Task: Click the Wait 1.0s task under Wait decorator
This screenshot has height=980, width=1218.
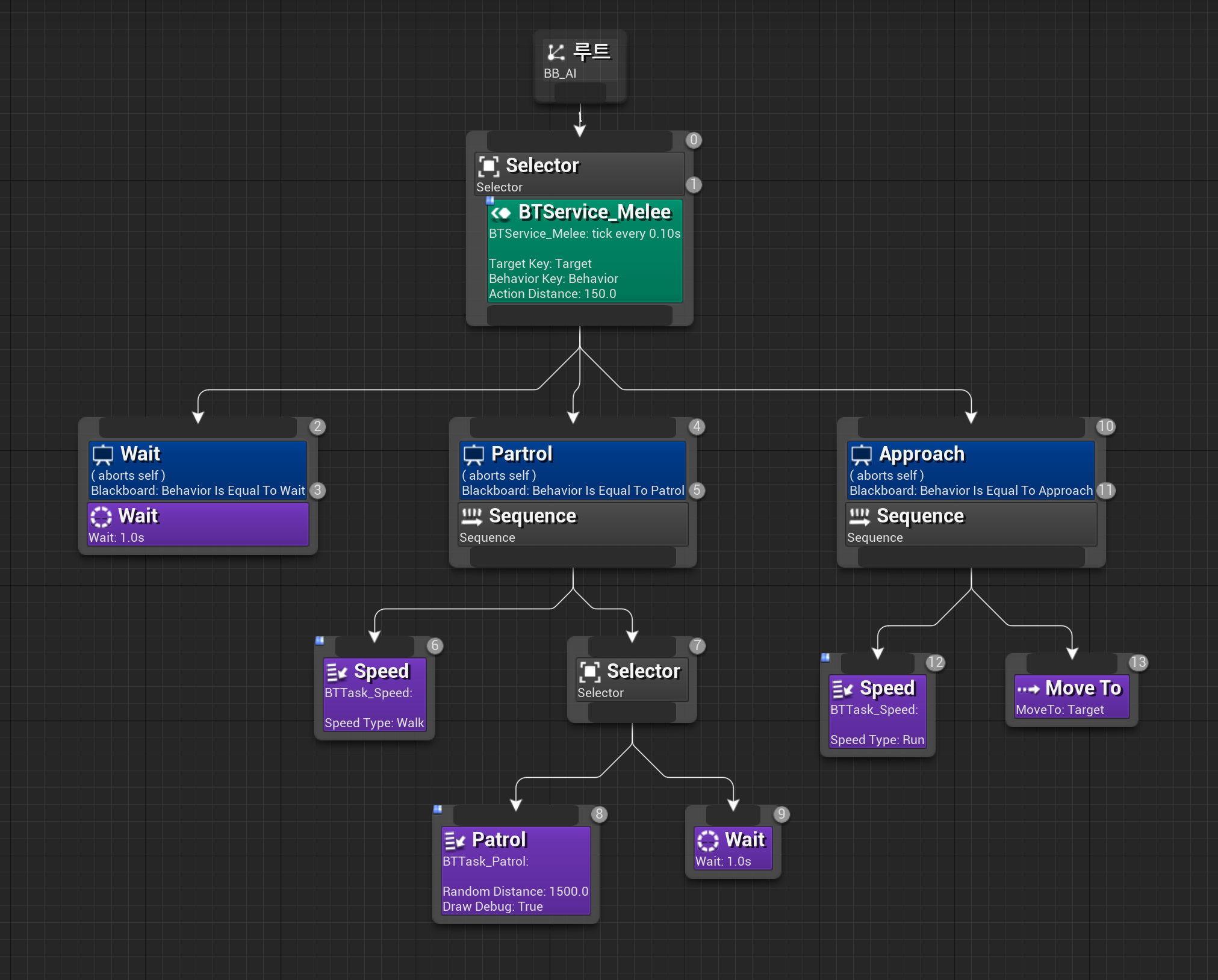Action: point(197,525)
